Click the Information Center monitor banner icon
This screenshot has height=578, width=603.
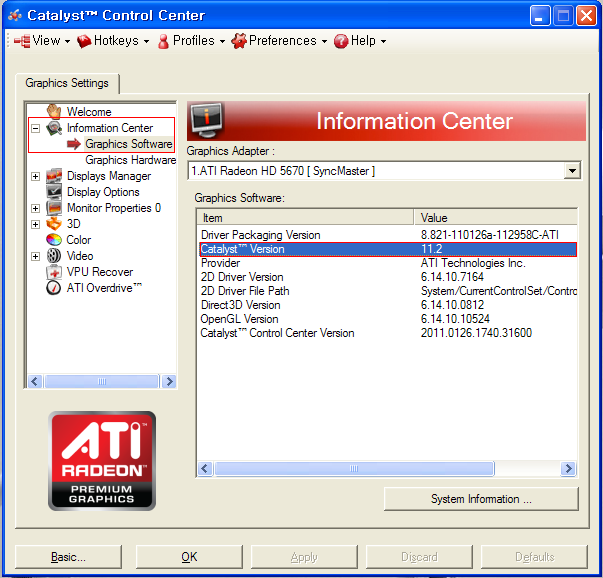(x=207, y=120)
